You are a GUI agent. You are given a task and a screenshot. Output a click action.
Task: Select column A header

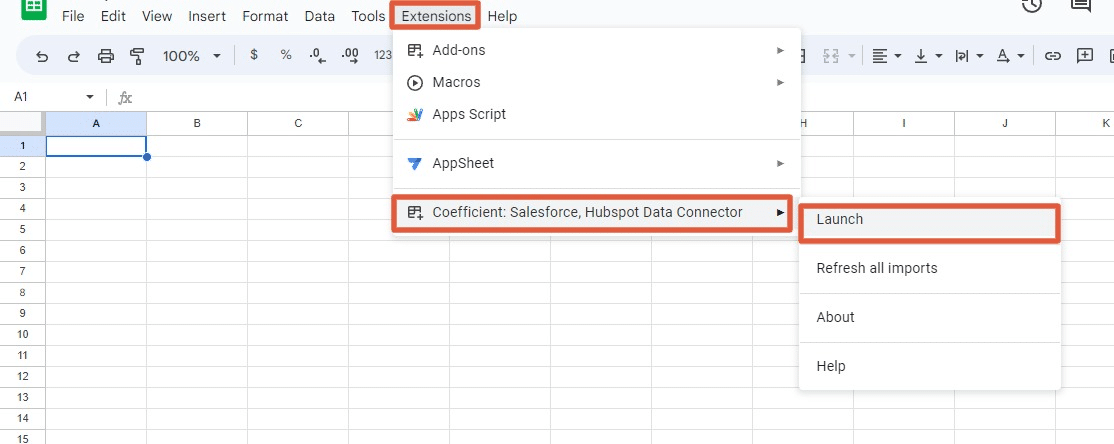[96, 124]
